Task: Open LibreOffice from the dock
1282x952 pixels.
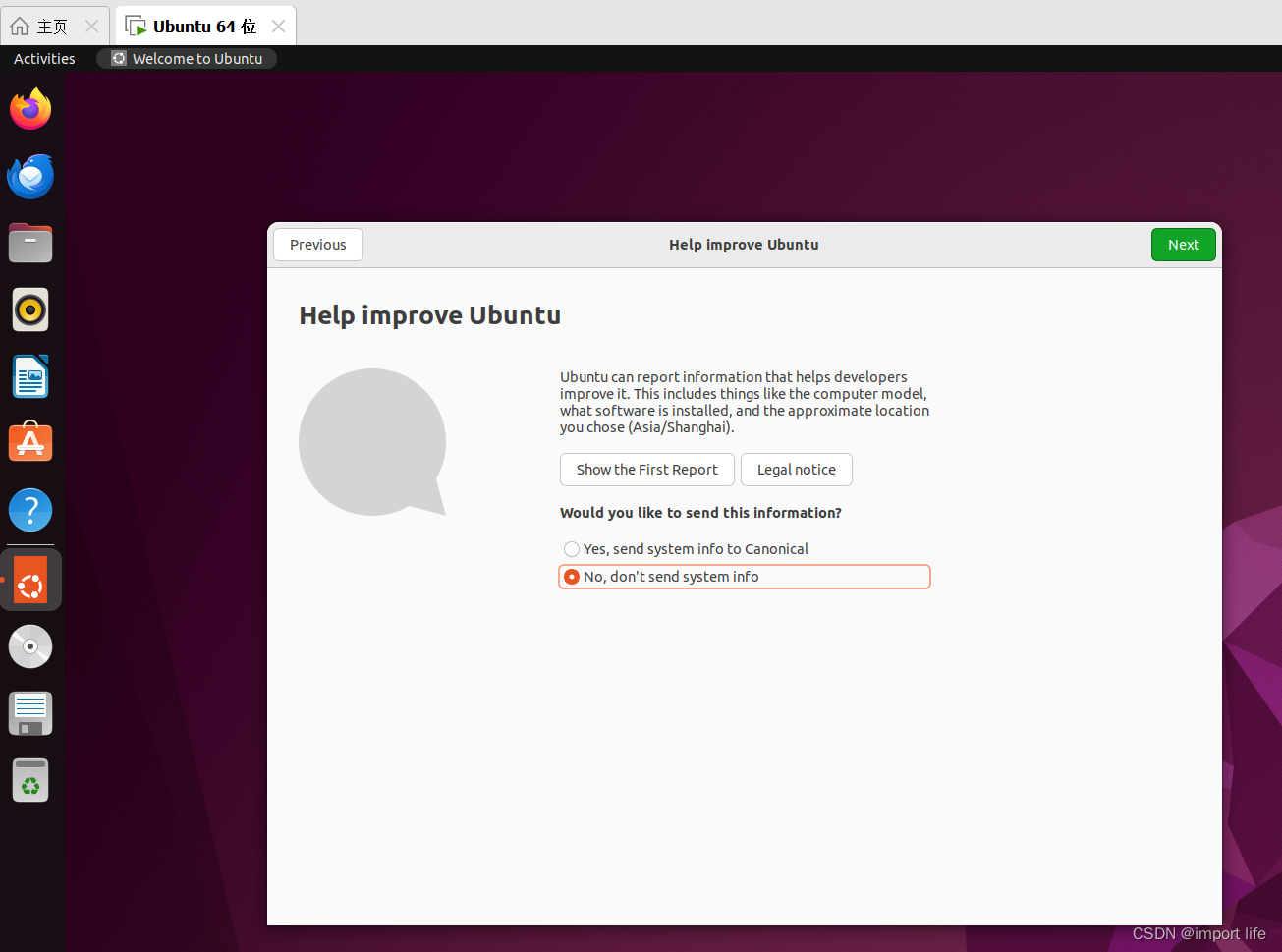Action: [x=29, y=376]
